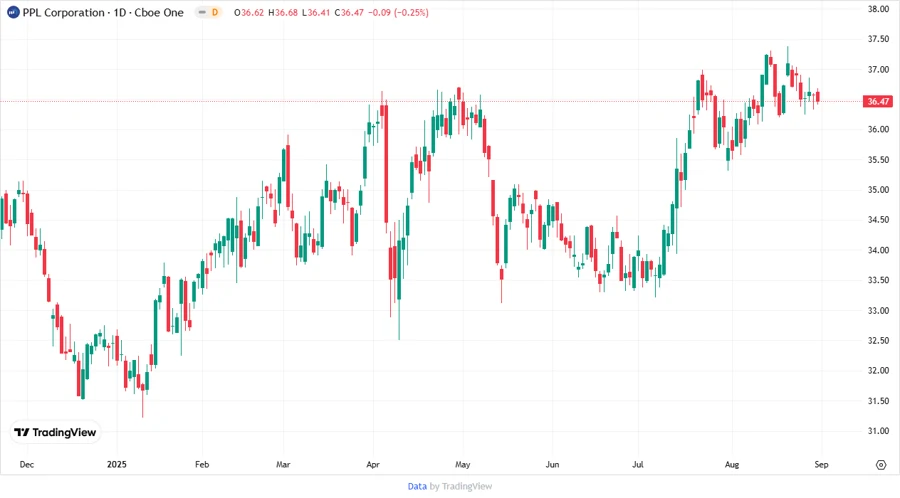Click the Feb label on time axis
The image size is (900, 498).
(202, 465)
